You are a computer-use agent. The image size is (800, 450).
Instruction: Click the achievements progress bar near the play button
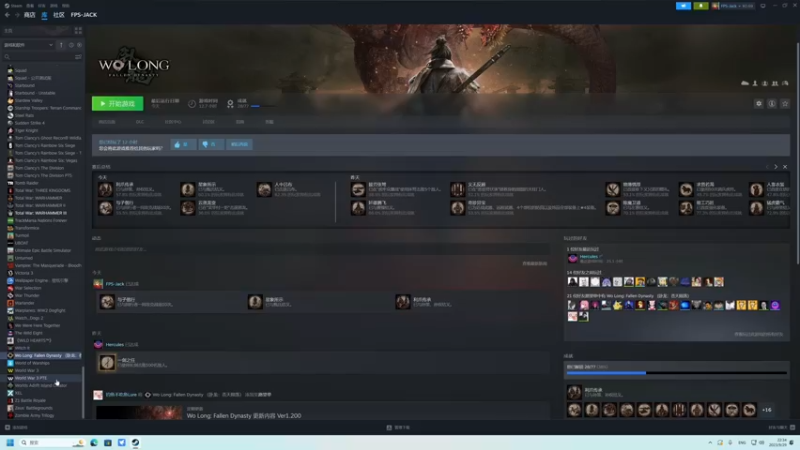pyautogui.click(x=263, y=106)
